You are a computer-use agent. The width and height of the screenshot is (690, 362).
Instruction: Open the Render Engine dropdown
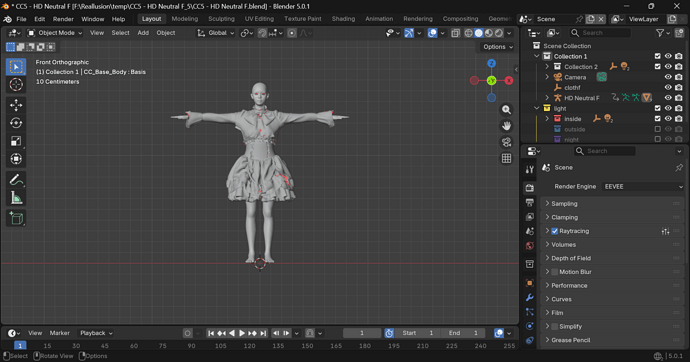[642, 186]
